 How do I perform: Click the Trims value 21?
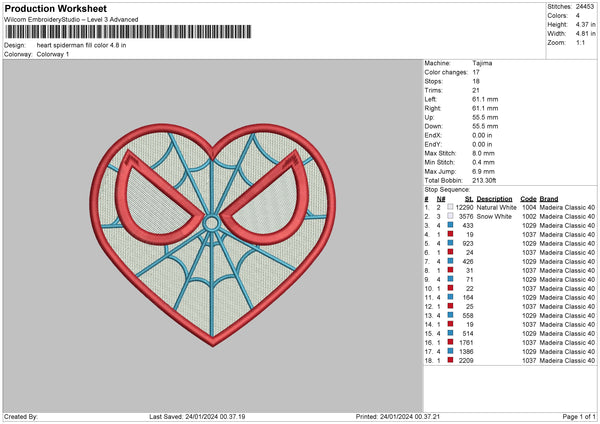click(x=476, y=90)
